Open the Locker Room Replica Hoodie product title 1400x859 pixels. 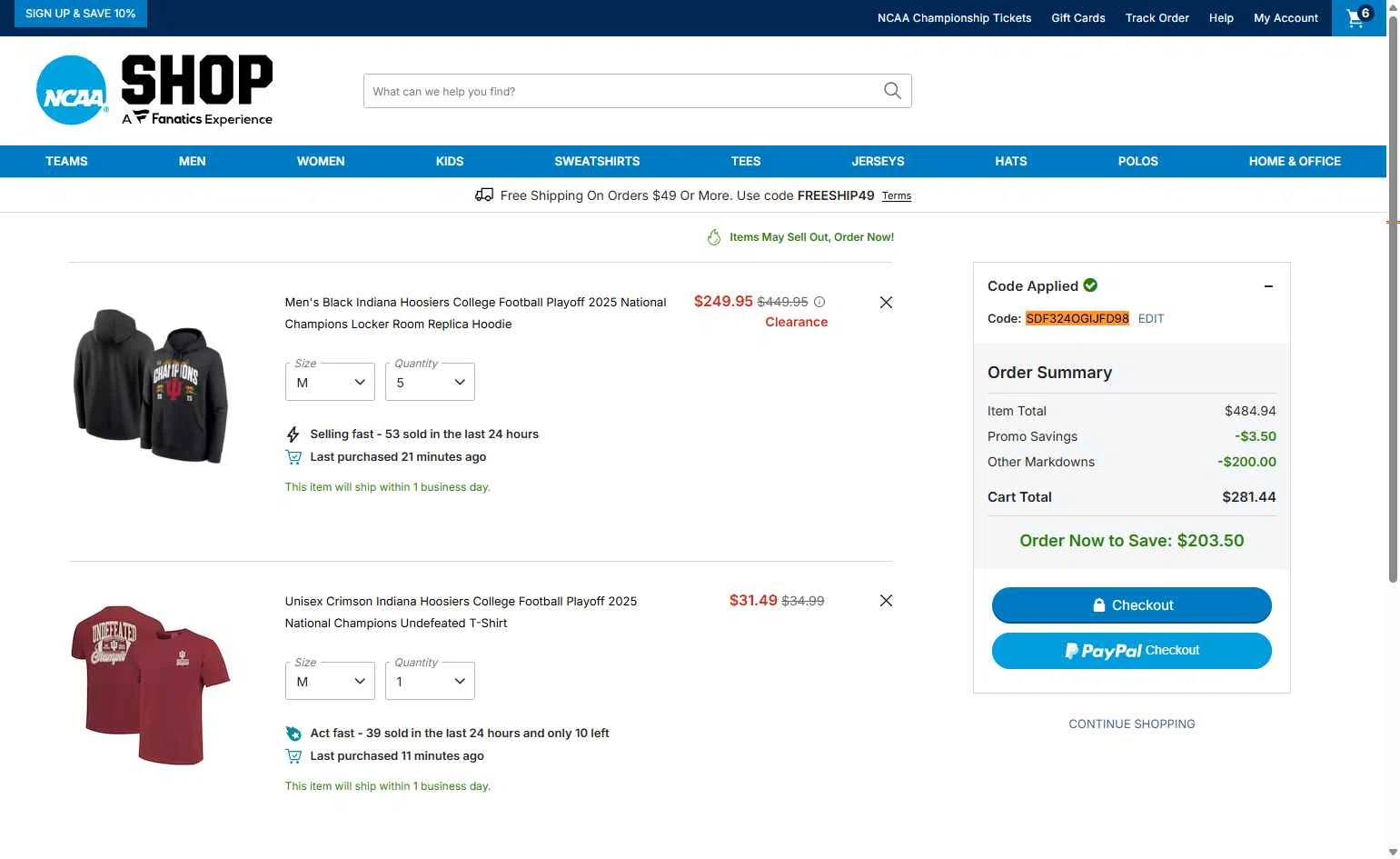point(475,313)
